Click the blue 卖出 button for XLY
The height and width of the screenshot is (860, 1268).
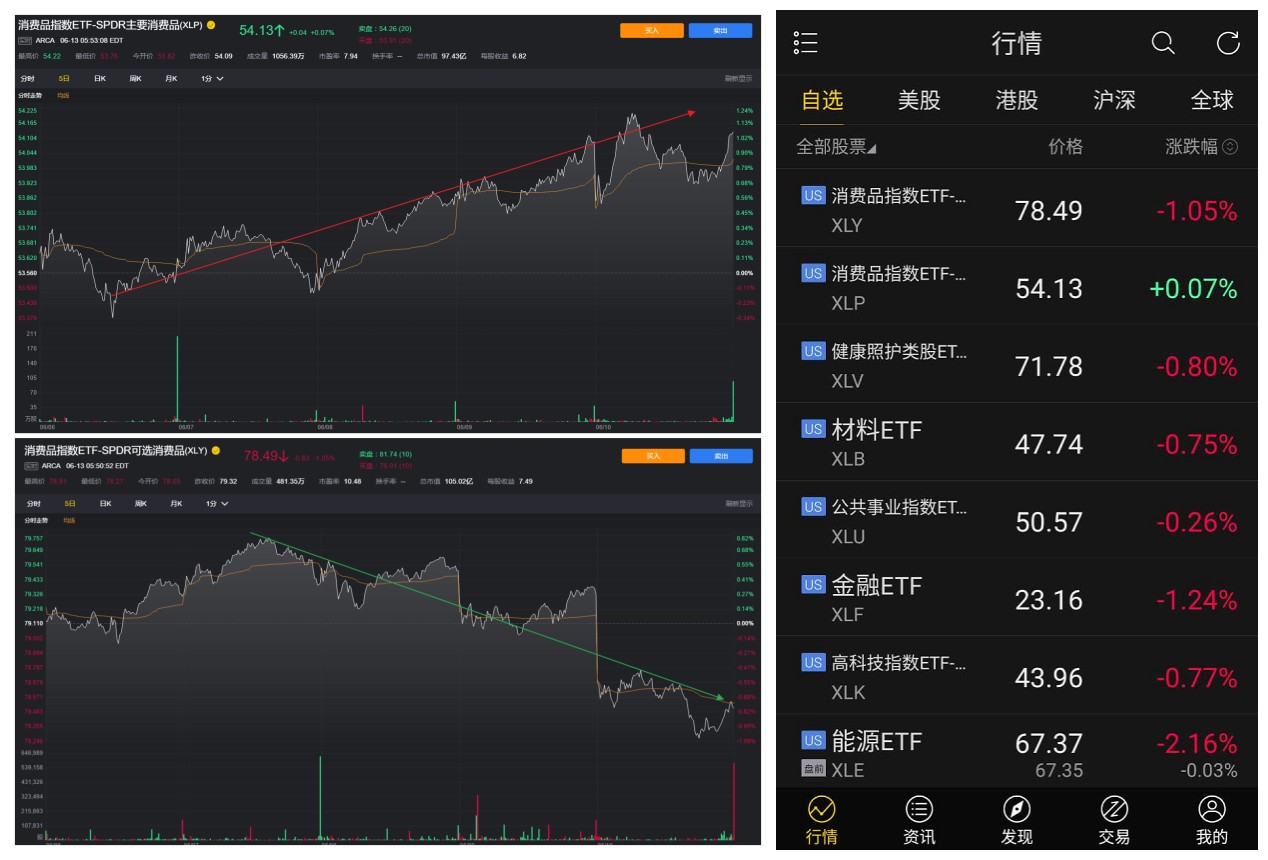pos(720,456)
